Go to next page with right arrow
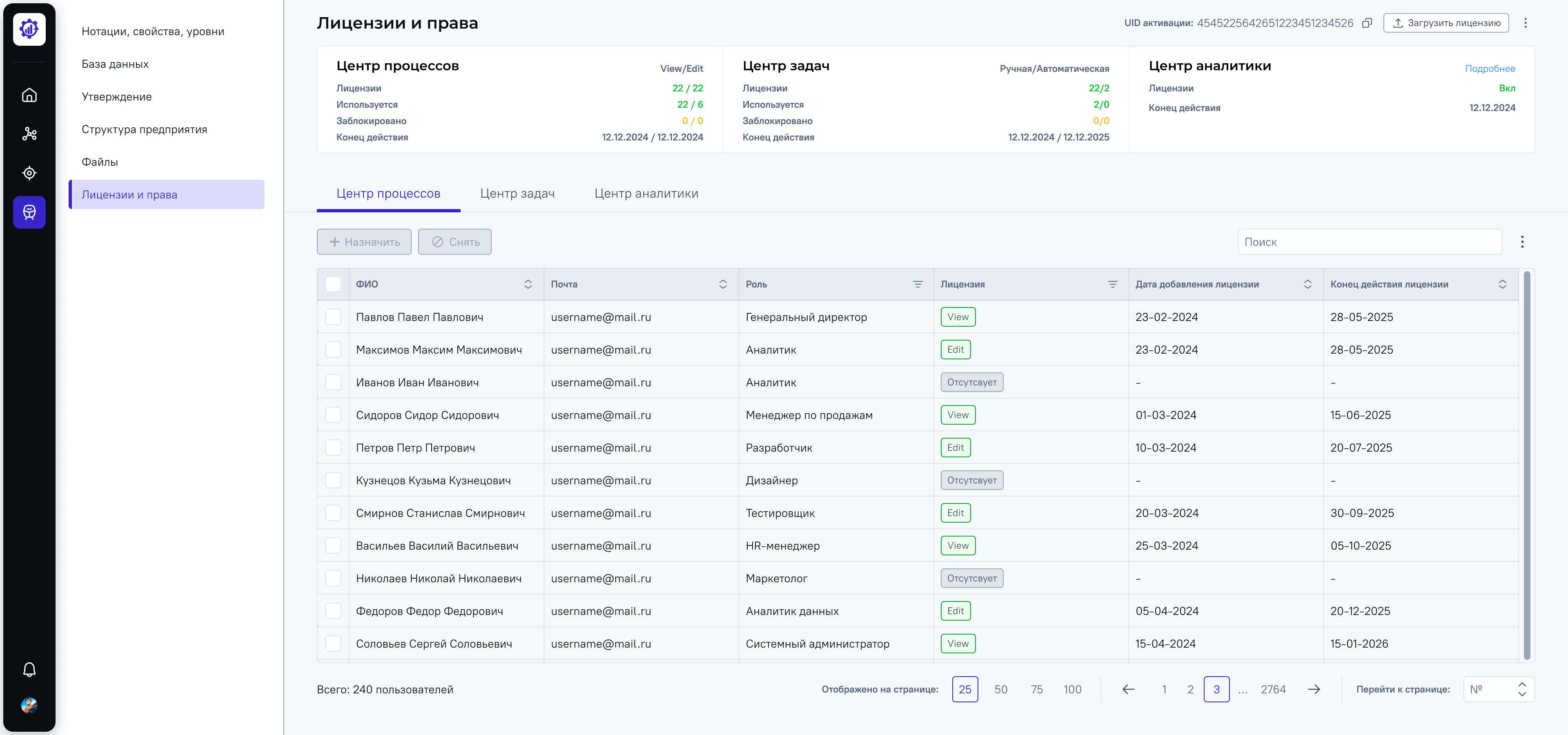 coord(1314,689)
